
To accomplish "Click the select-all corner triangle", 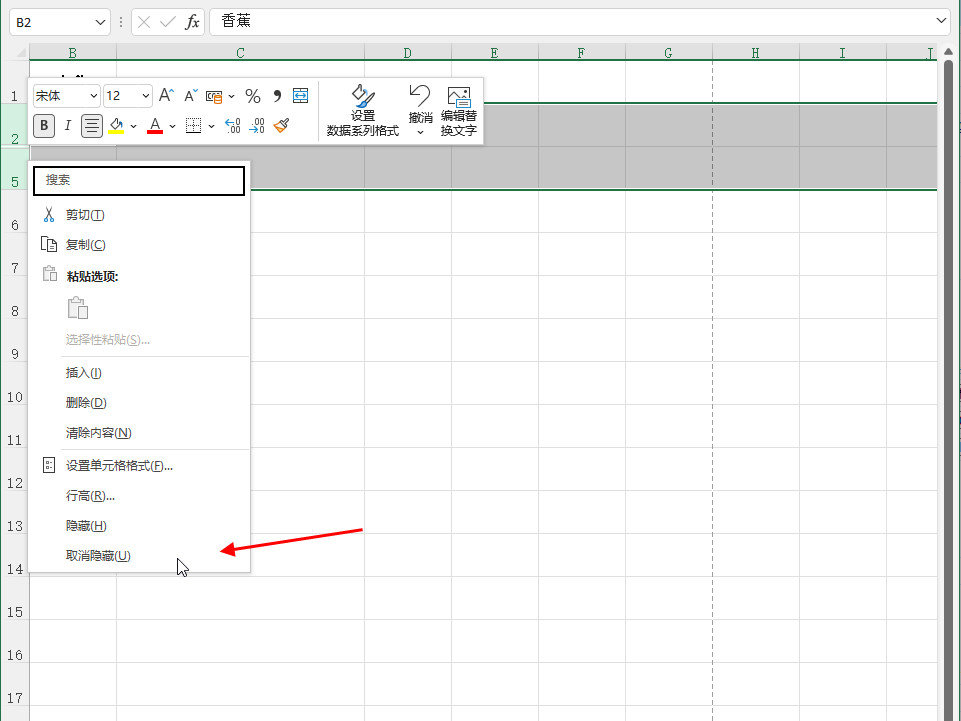I will click(20, 52).
